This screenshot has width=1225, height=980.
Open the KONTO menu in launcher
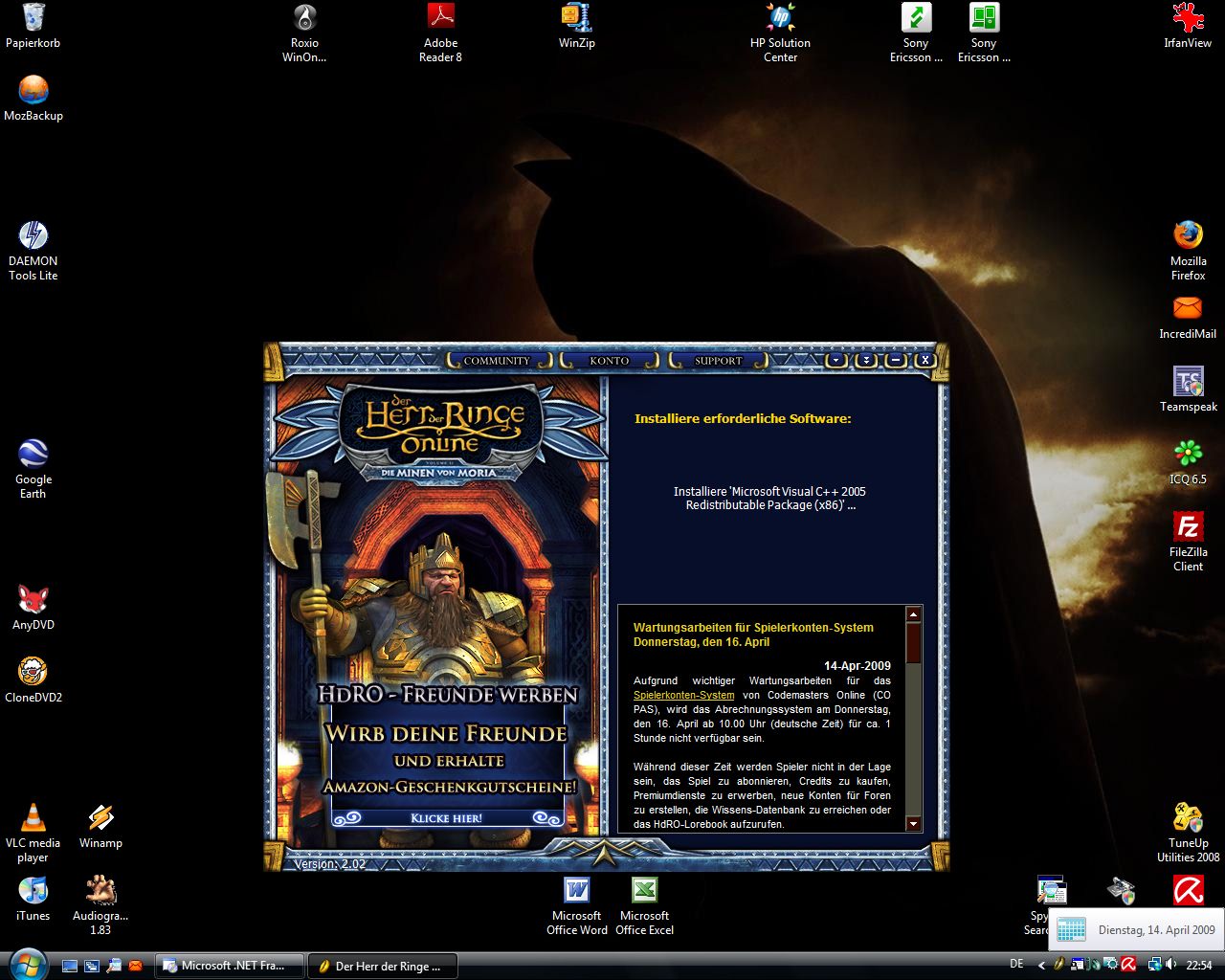click(610, 361)
